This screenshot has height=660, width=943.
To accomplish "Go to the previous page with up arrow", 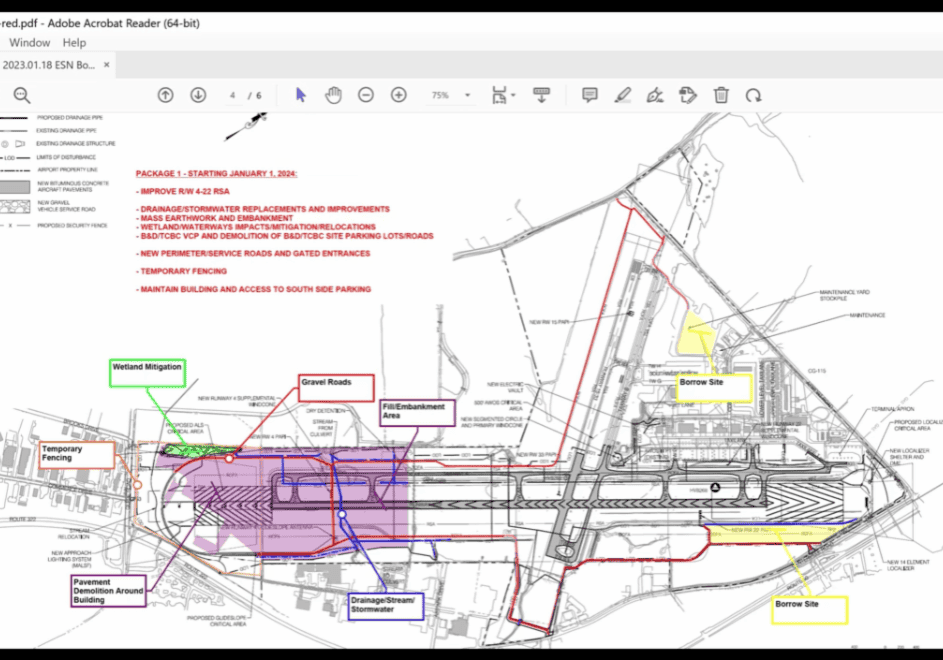I will [x=166, y=95].
